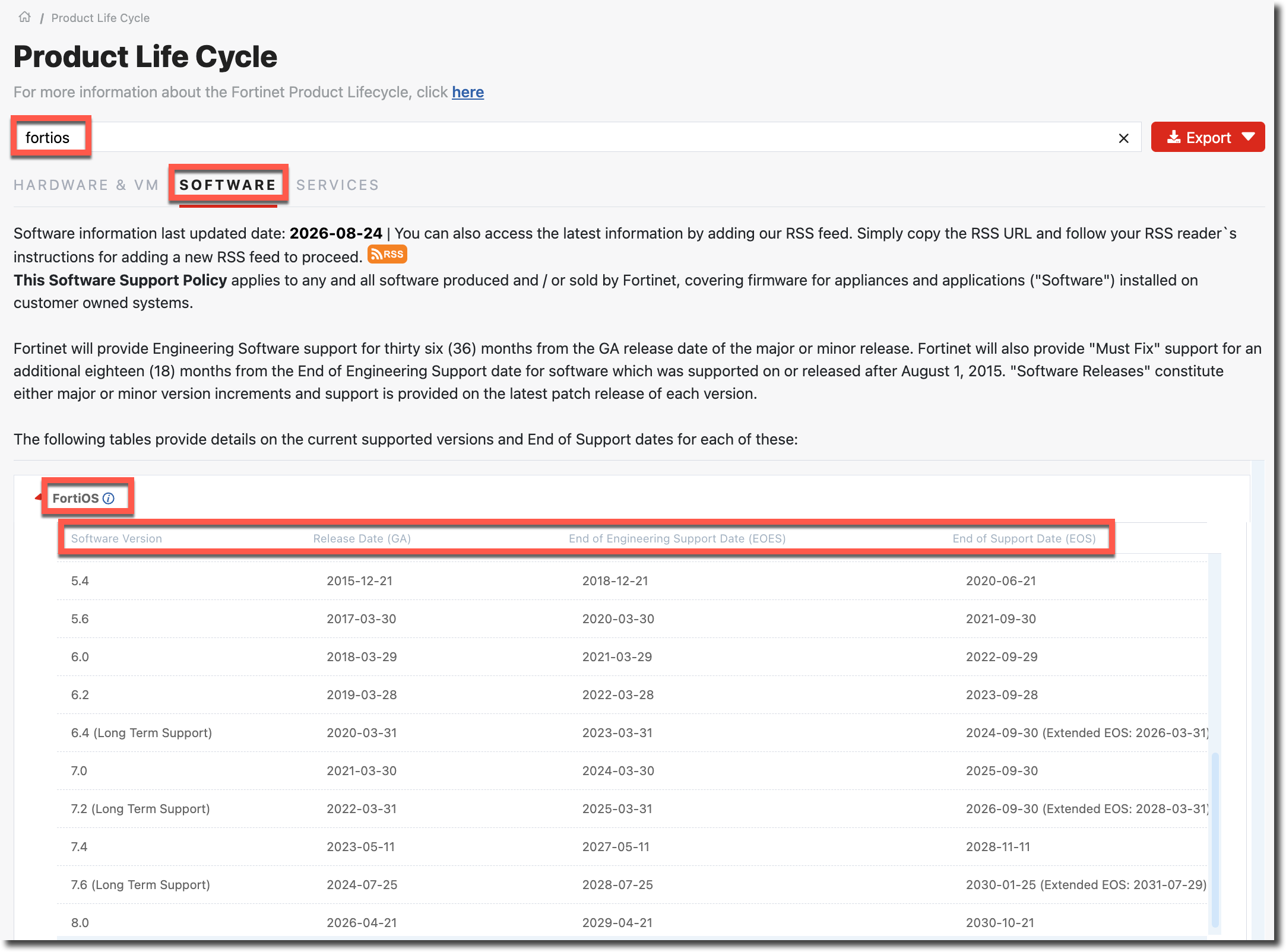Viewport: 1286px width, 952px height.
Task: Select the 6.2 version cell
Action: click(x=80, y=695)
